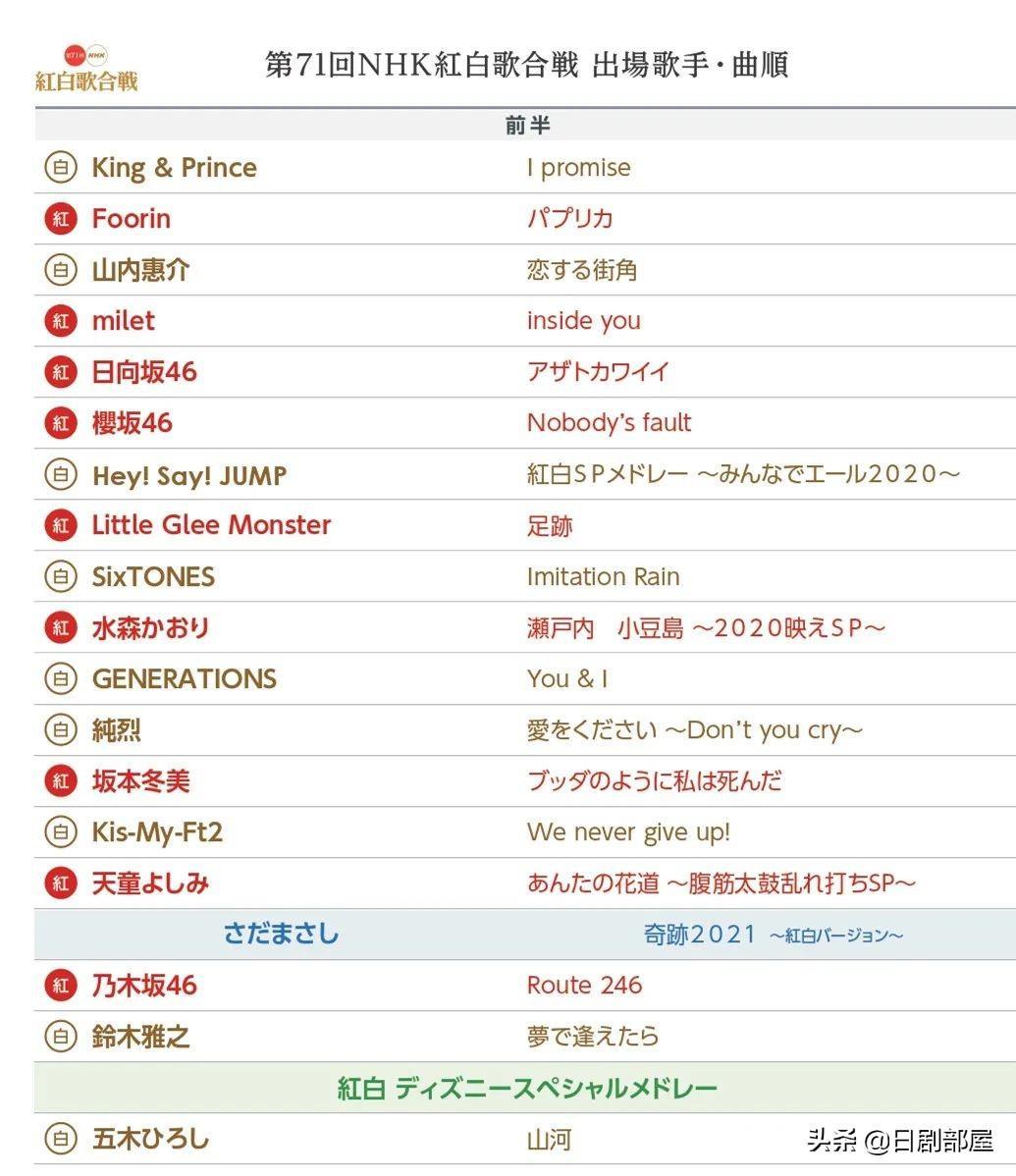Click the song title Nobody's fault

609,423
